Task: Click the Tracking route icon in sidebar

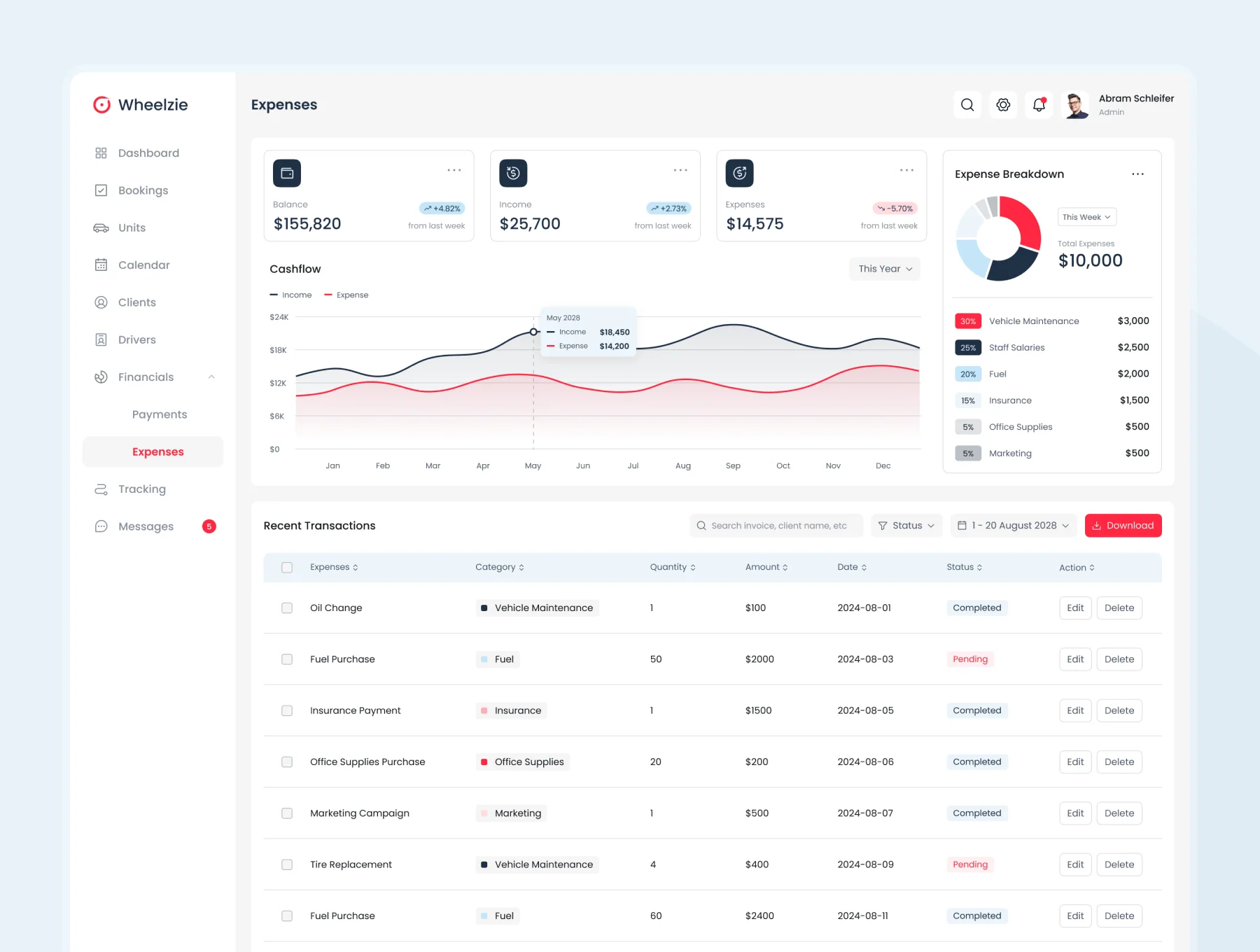Action: (101, 489)
